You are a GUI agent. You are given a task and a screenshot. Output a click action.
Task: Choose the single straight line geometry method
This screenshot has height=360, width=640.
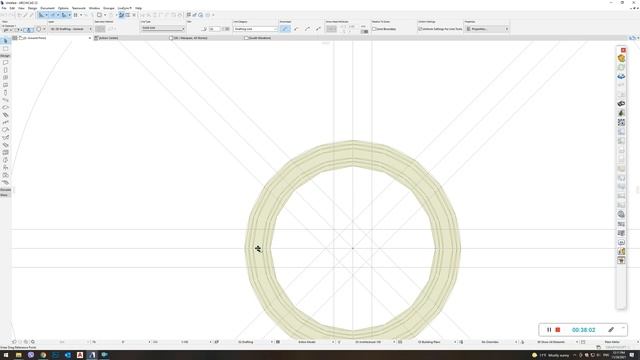(285, 29)
